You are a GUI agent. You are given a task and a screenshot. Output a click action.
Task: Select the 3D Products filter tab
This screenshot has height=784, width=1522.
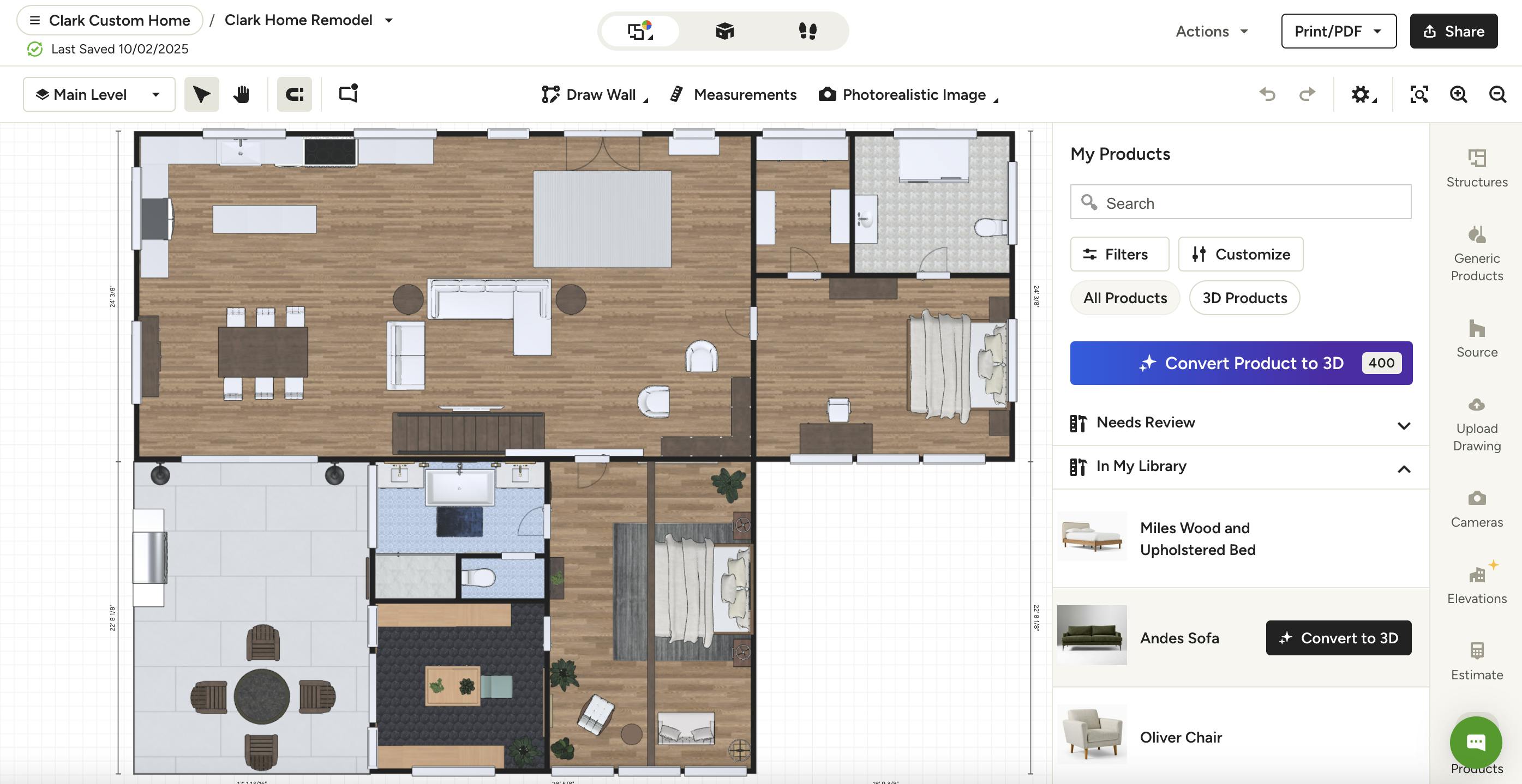[x=1244, y=298]
